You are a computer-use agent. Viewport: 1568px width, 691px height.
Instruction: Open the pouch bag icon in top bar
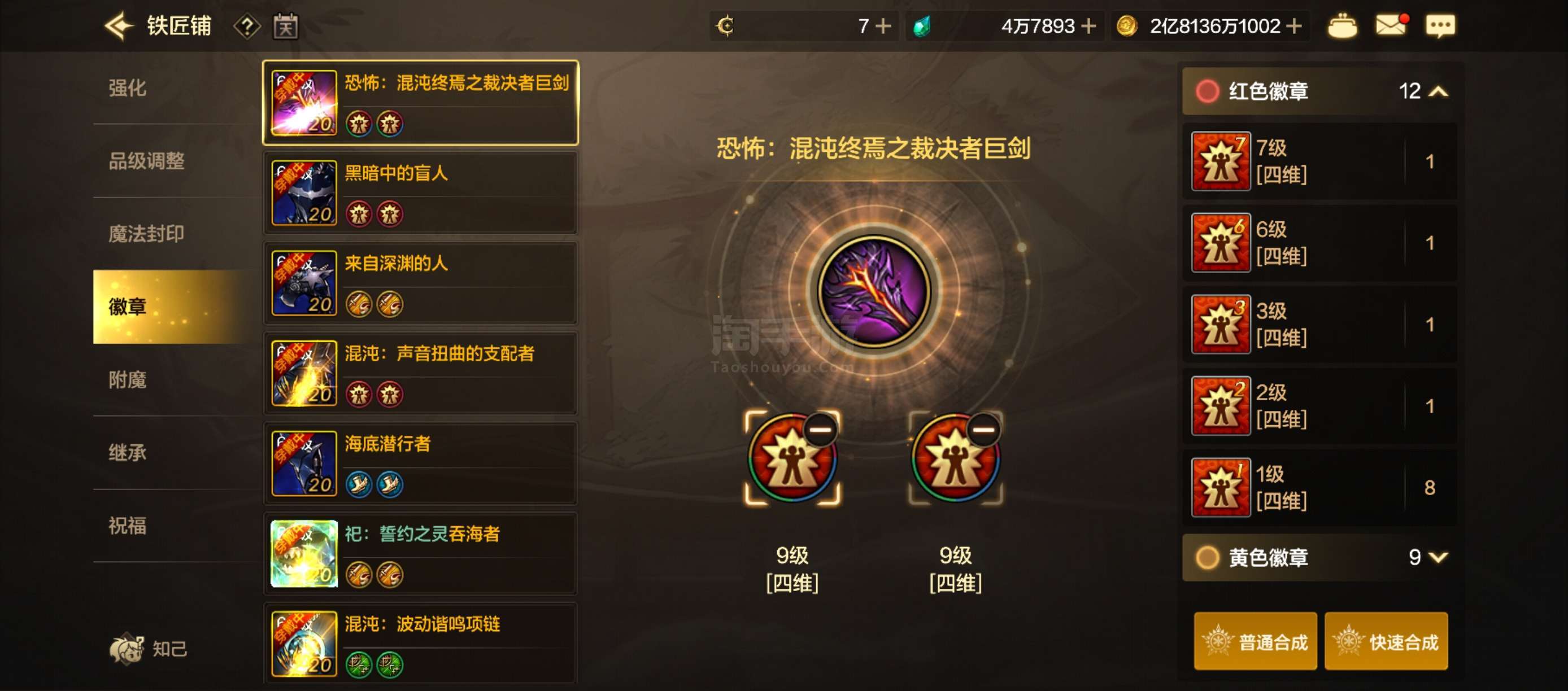1342,25
